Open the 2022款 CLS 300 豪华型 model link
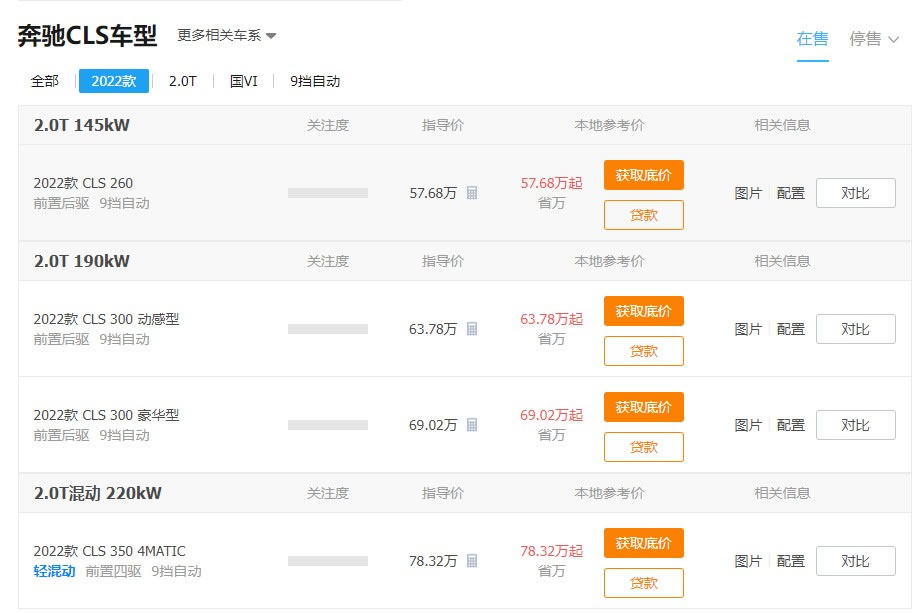 click(106, 415)
